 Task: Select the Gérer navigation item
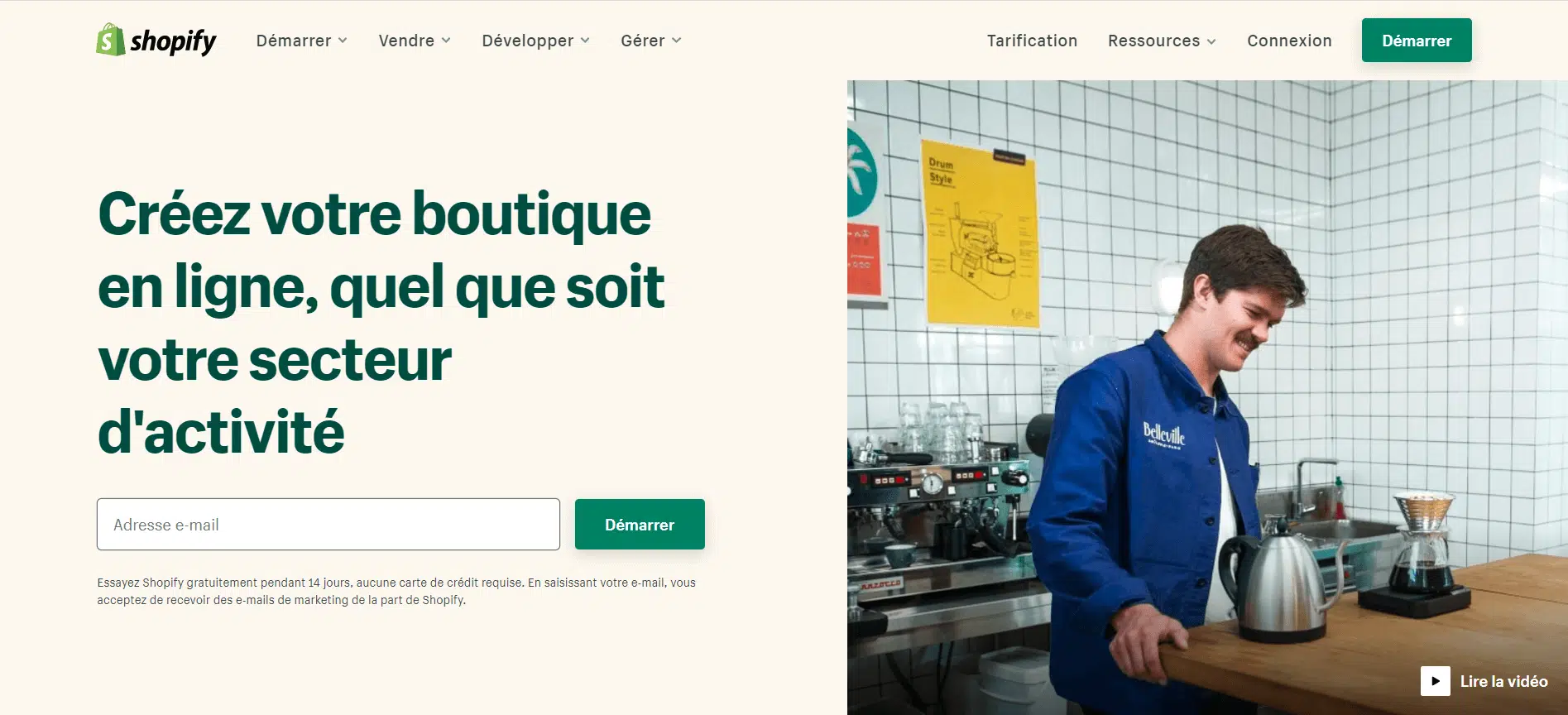[643, 41]
